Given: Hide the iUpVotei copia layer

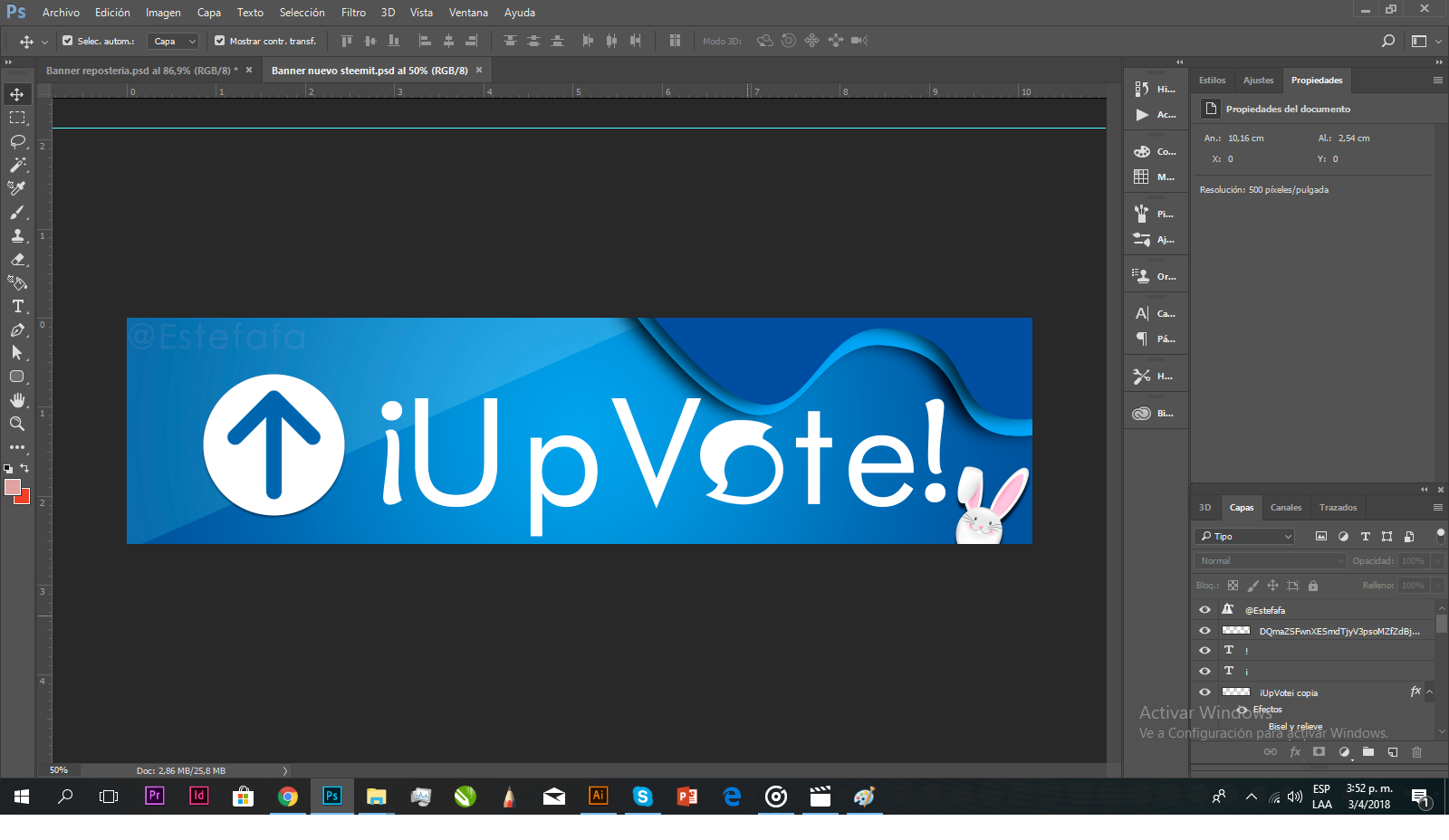Looking at the screenshot, I should 1204,692.
